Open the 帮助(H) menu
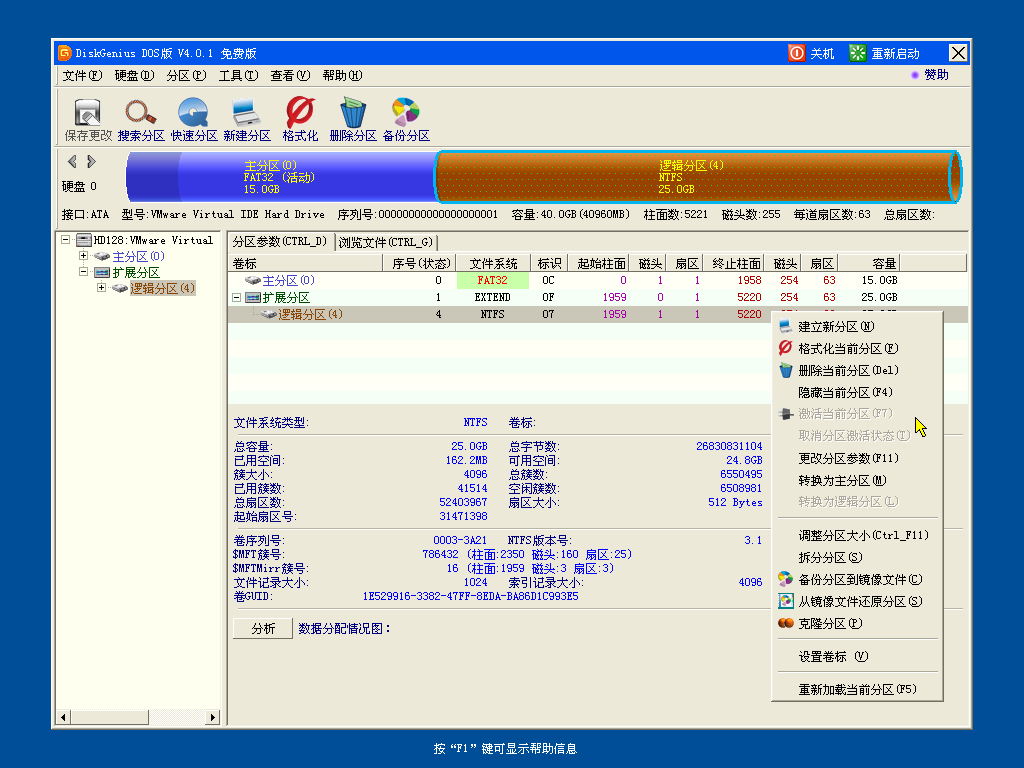 (342, 76)
